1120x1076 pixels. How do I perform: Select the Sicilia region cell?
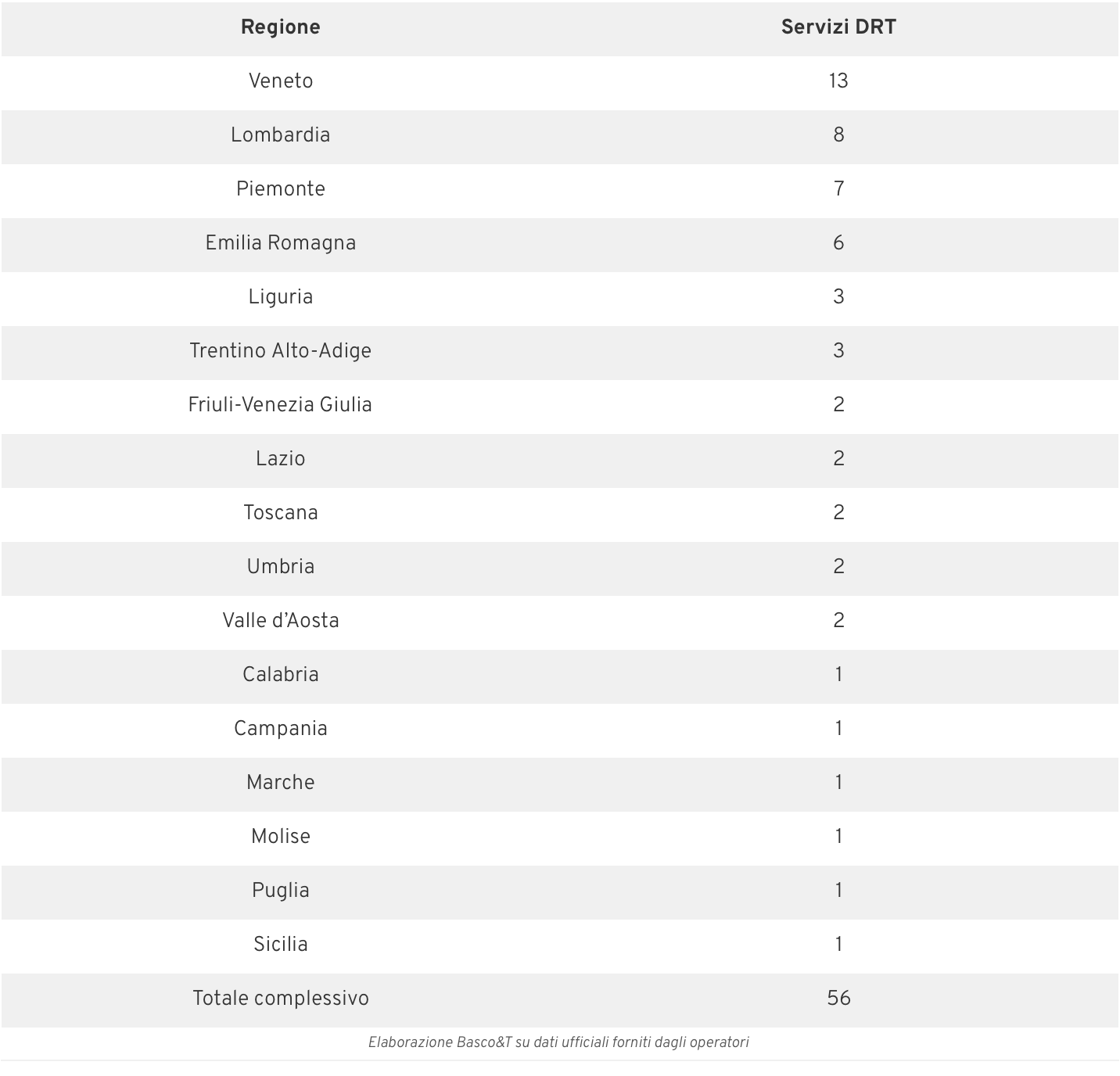(x=280, y=945)
